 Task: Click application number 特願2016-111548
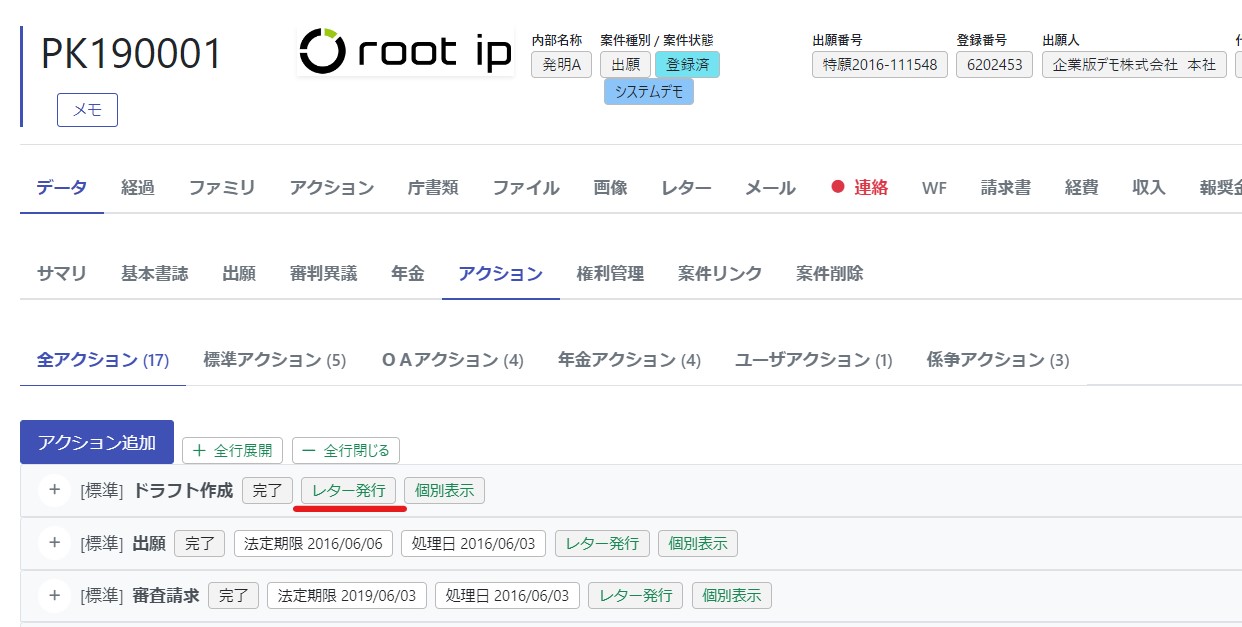coord(880,65)
